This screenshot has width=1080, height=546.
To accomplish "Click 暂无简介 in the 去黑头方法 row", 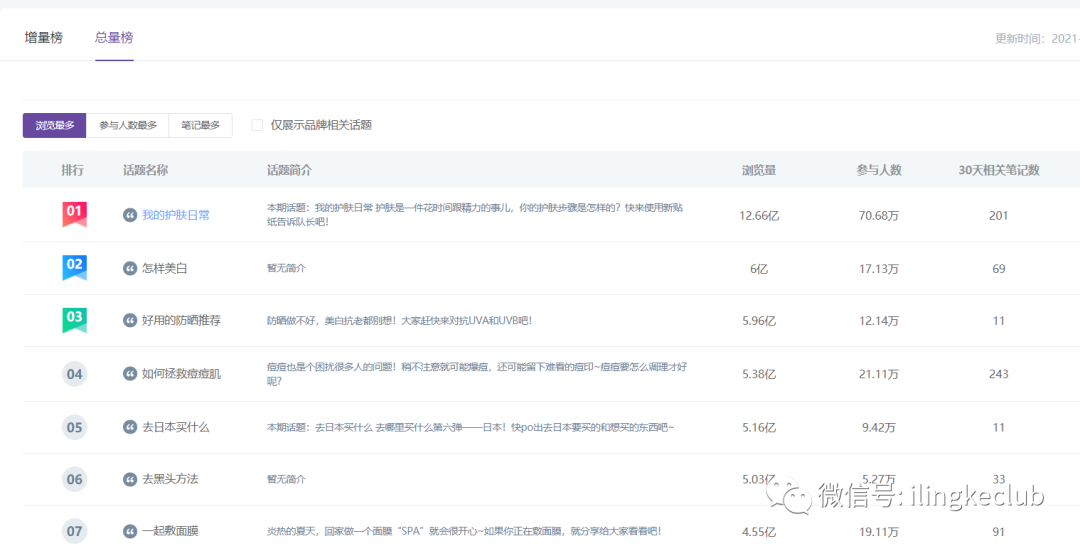I will pos(286,479).
